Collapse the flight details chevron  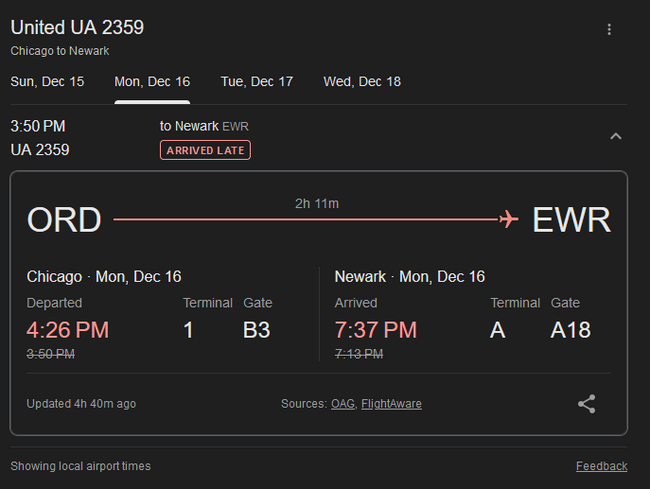tap(616, 136)
